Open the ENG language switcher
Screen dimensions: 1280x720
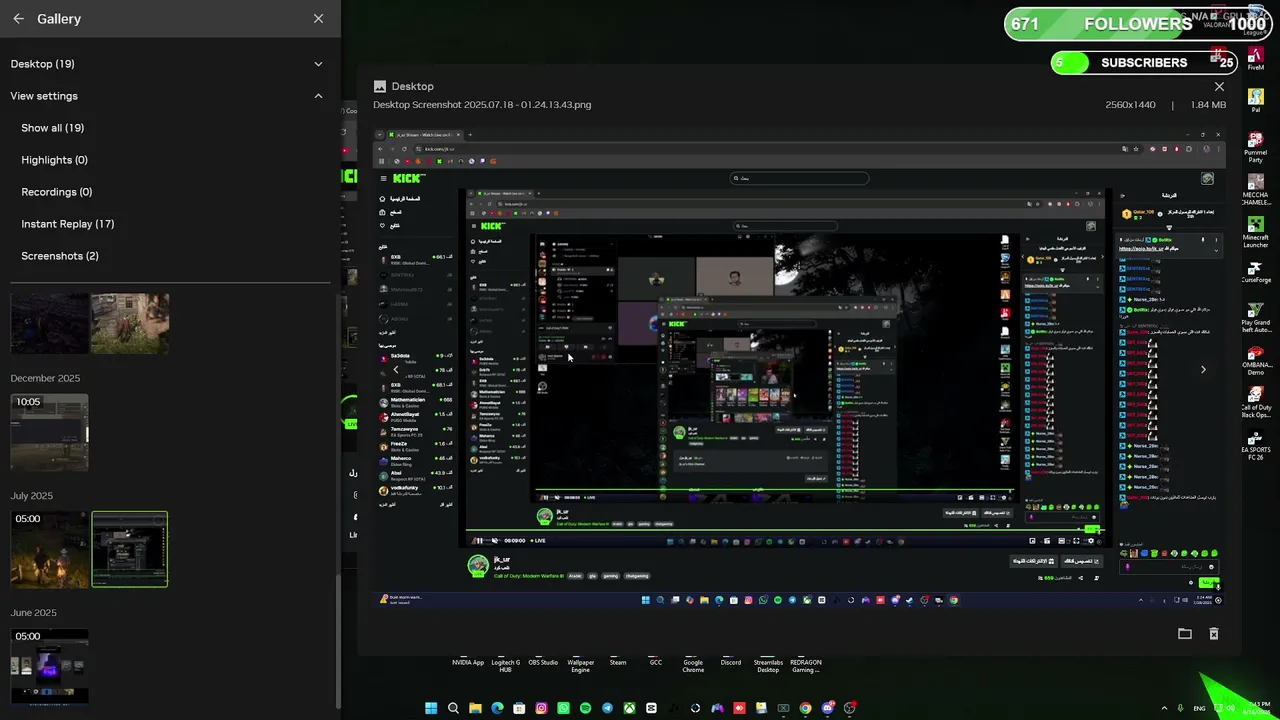1199,708
